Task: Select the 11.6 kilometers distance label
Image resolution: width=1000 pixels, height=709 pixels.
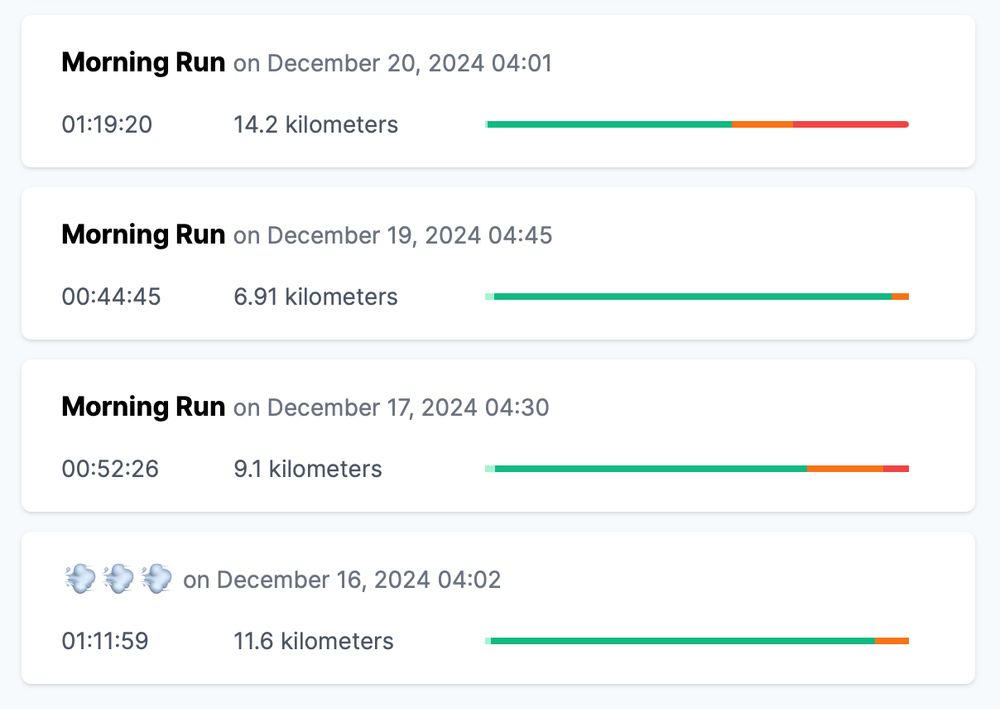Action: [x=314, y=640]
